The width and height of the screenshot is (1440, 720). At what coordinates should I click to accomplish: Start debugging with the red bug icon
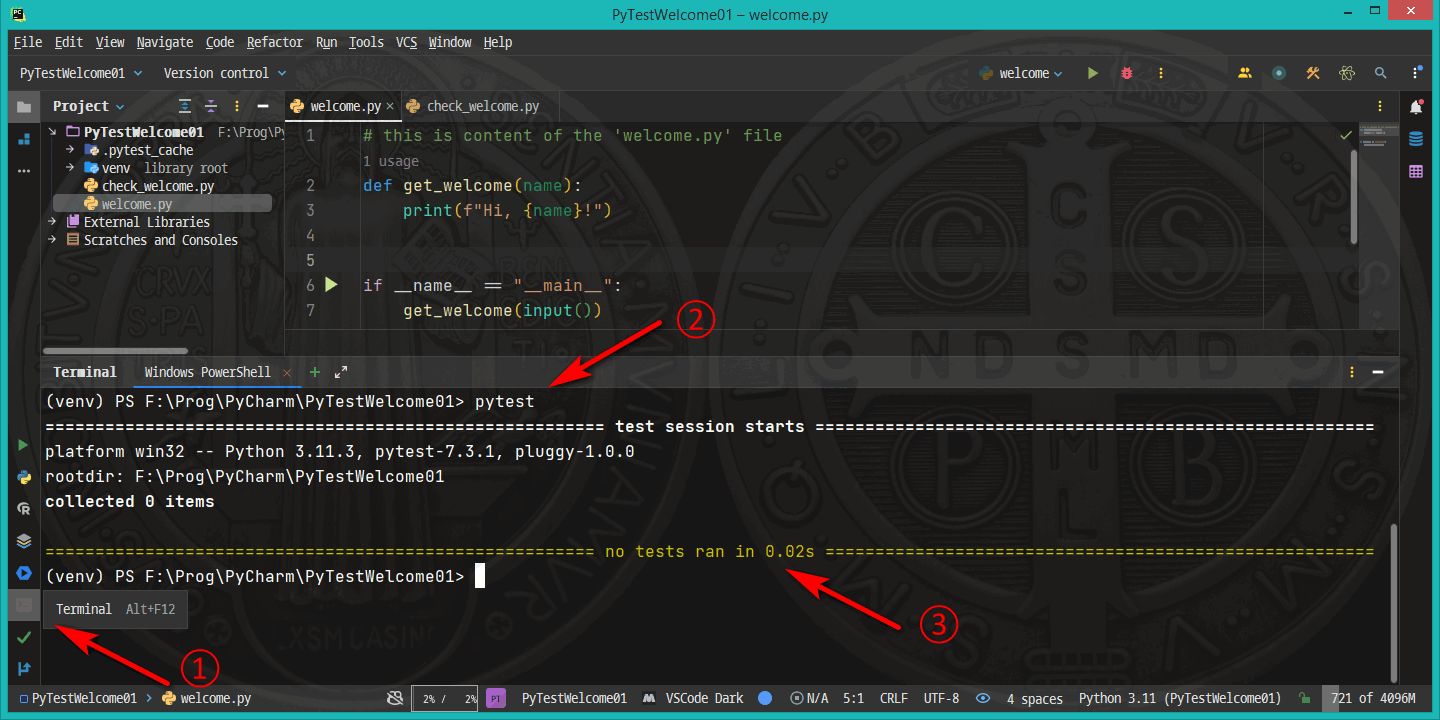click(x=1127, y=73)
